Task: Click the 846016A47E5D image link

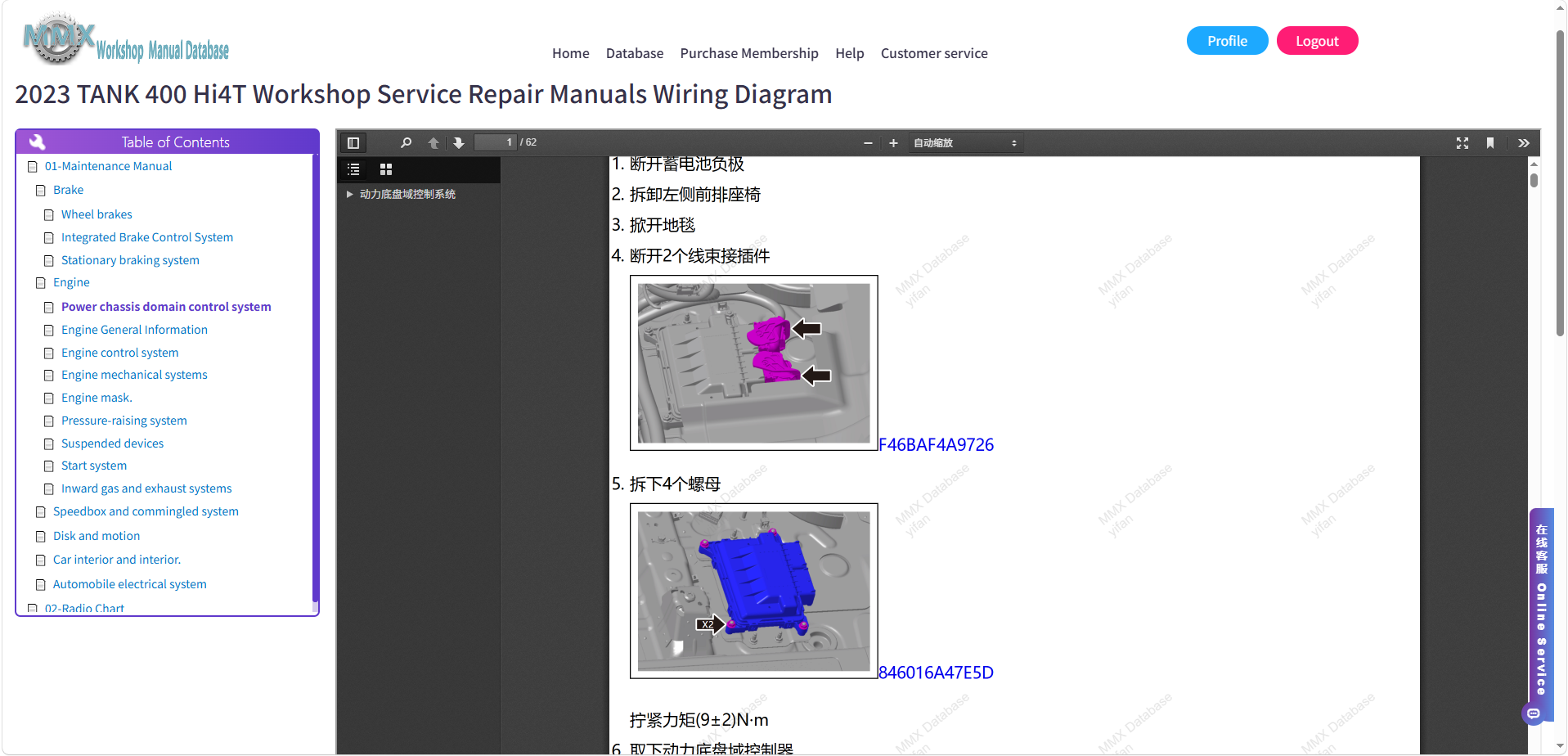Action: (936, 673)
